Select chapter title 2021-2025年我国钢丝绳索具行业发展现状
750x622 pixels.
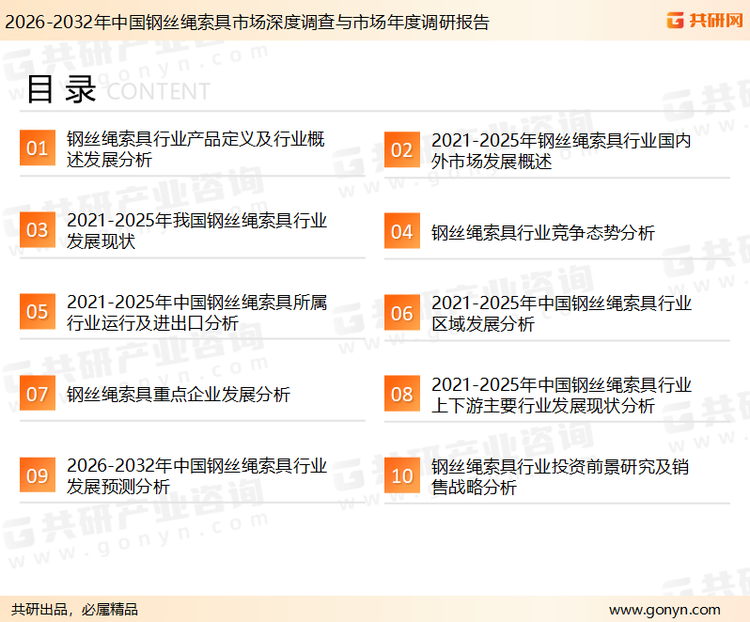tap(197, 231)
